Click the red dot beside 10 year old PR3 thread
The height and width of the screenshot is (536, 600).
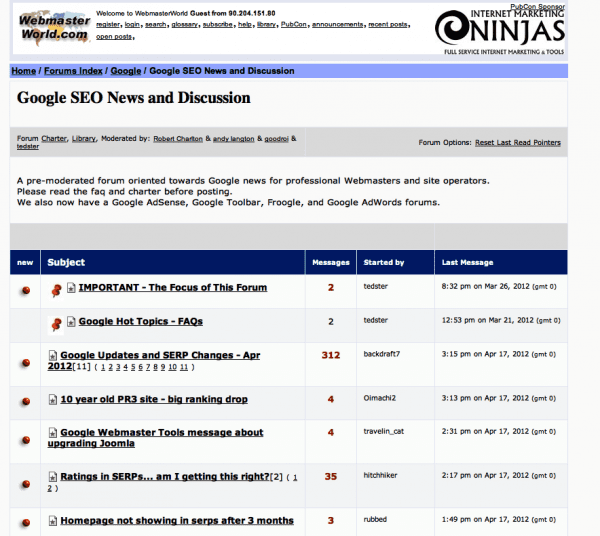tap(26, 401)
